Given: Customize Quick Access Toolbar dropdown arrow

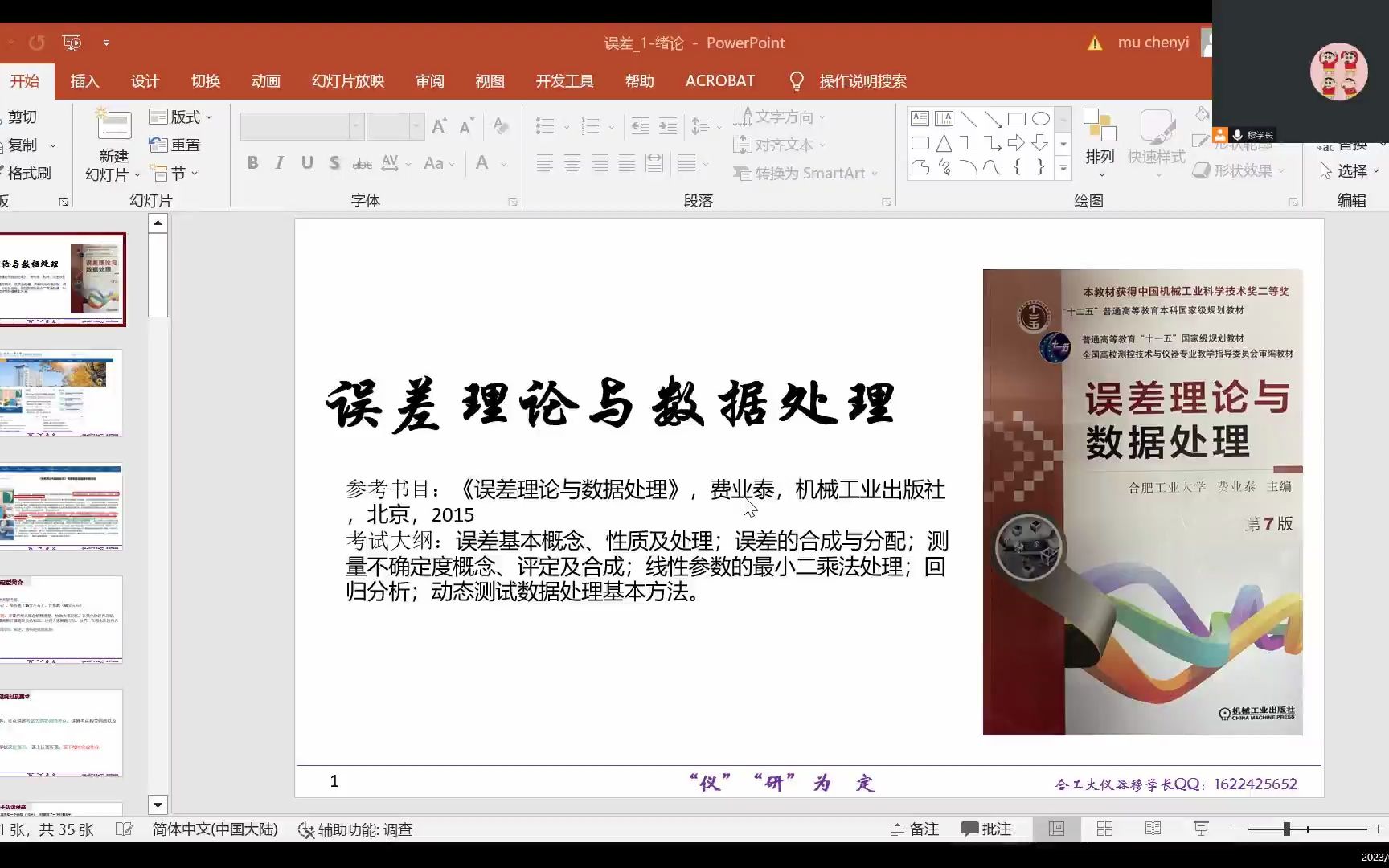Looking at the screenshot, I should 106,43.
